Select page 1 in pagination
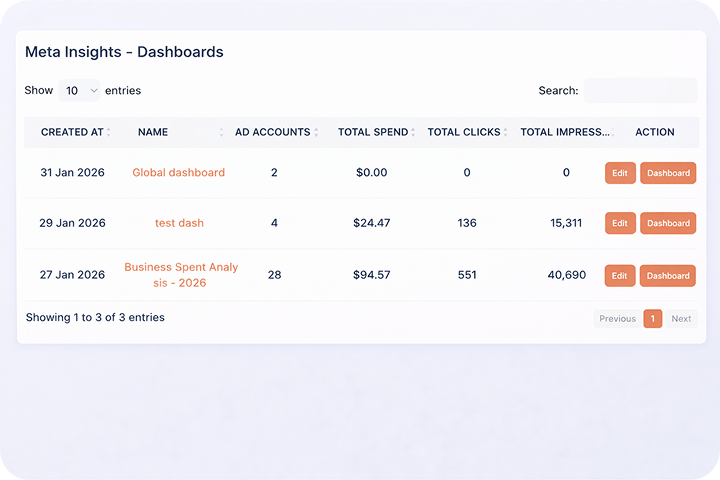Viewport: 720px width, 480px height. [652, 319]
